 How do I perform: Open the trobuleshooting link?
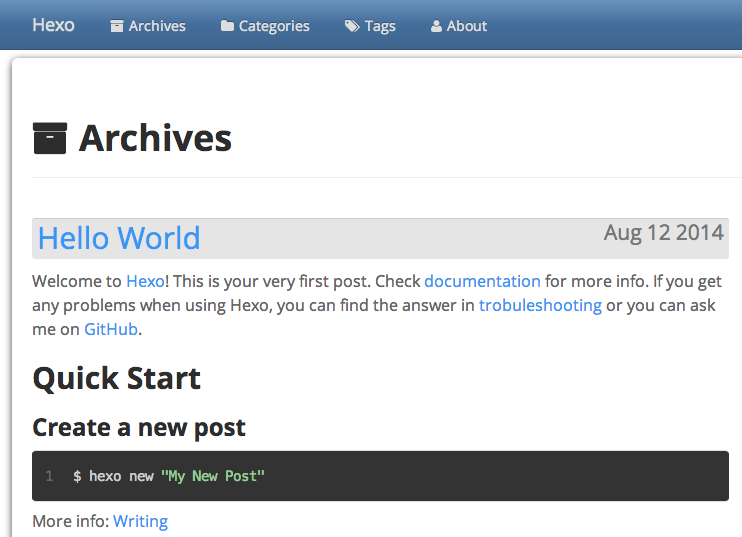[x=540, y=306]
